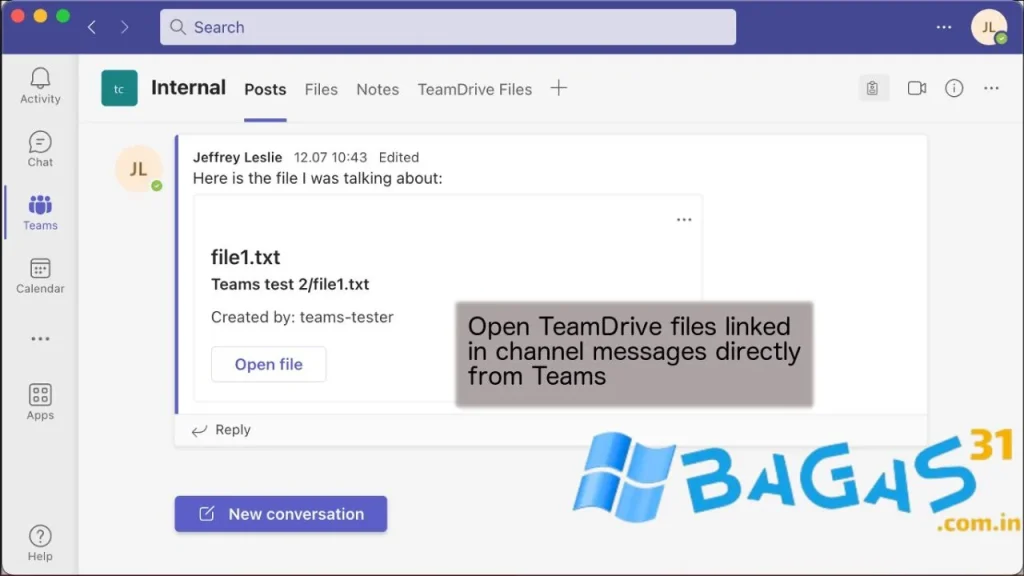Open the Activity feed

(40, 86)
